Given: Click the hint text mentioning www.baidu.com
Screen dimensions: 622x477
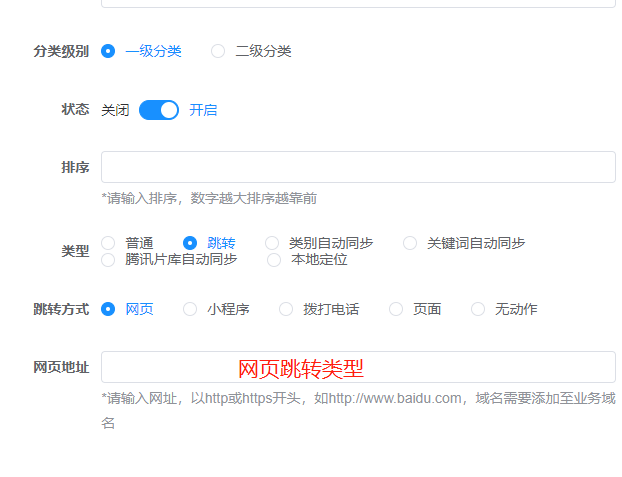Looking at the screenshot, I should click(x=358, y=410).
